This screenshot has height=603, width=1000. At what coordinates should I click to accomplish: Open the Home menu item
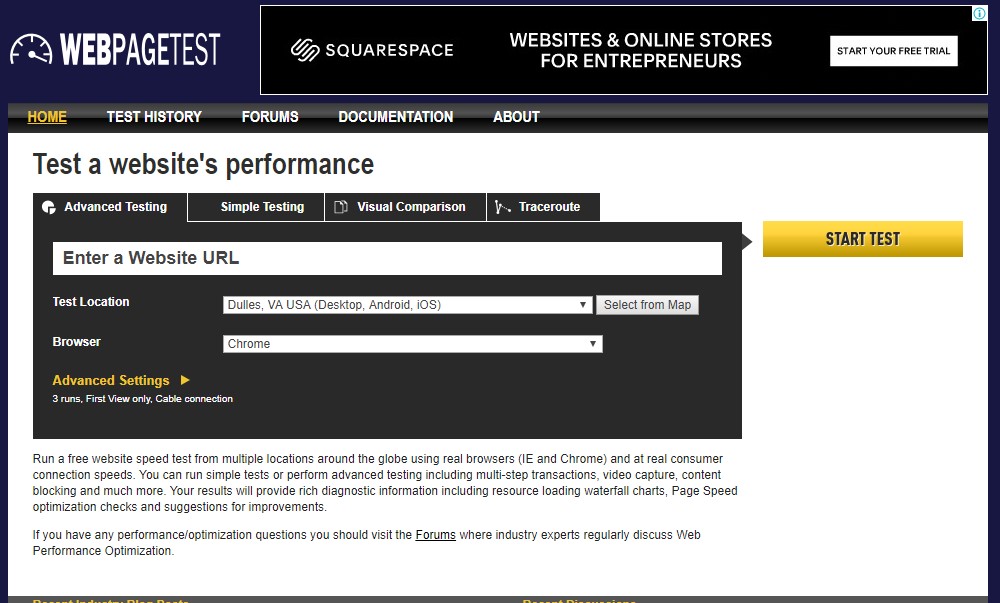pos(47,117)
